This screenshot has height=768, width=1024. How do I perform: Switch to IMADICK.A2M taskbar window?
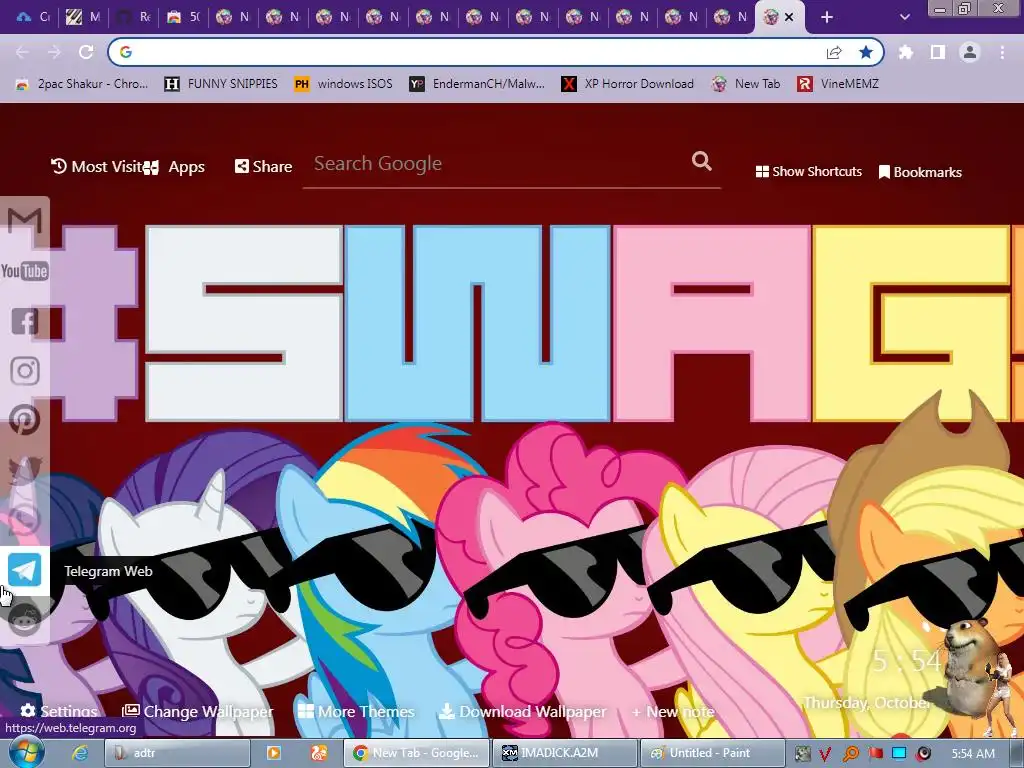click(564, 753)
